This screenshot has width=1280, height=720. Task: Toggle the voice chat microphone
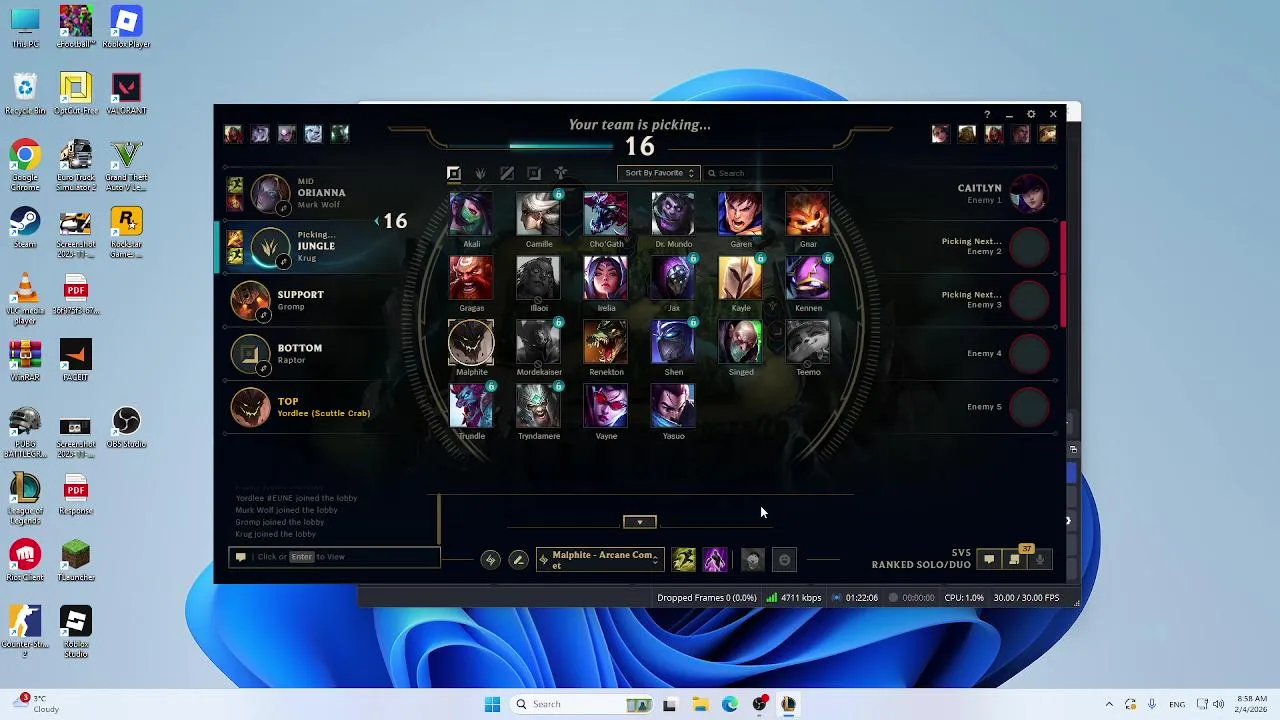pos(1040,560)
